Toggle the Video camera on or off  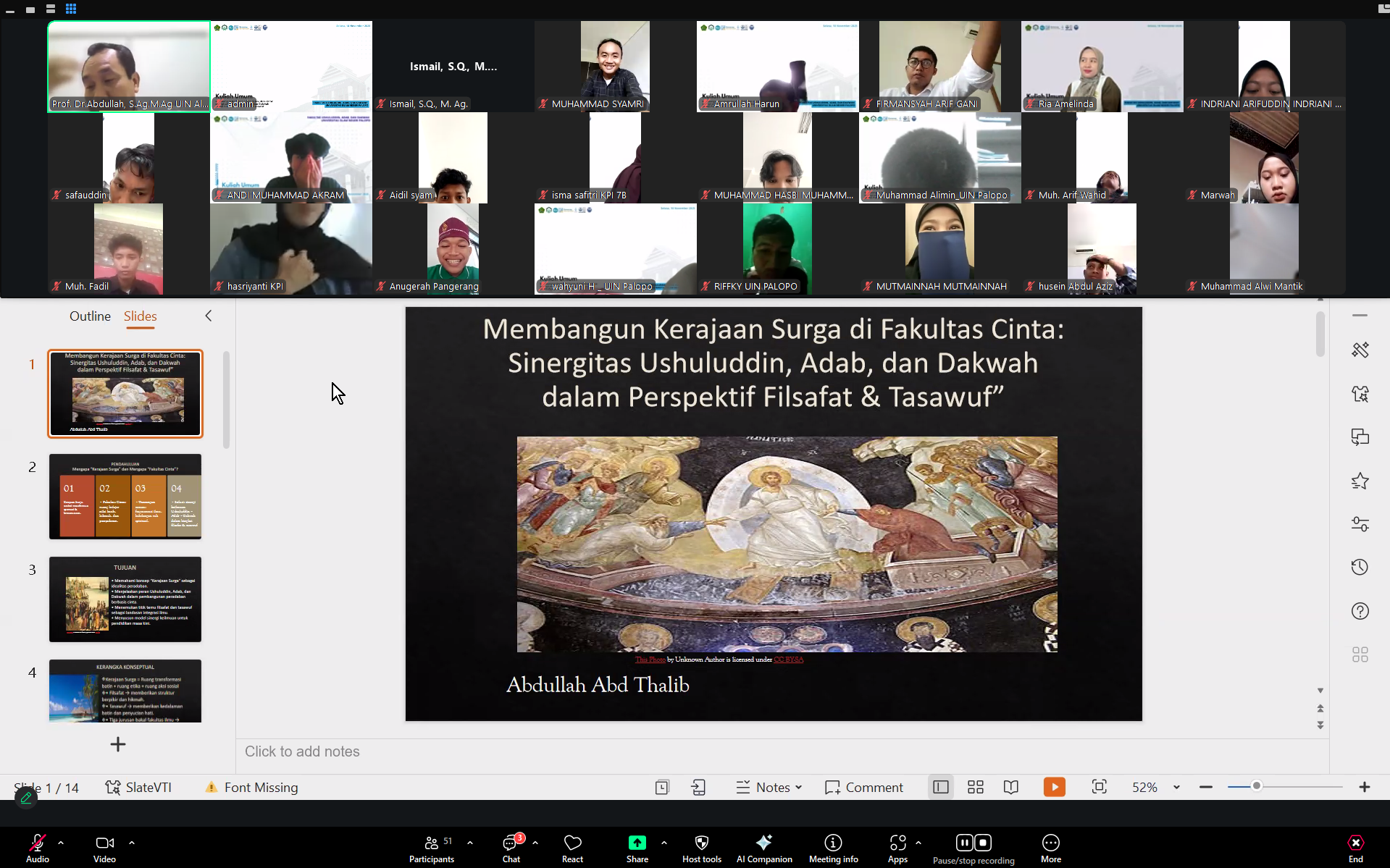tap(104, 843)
